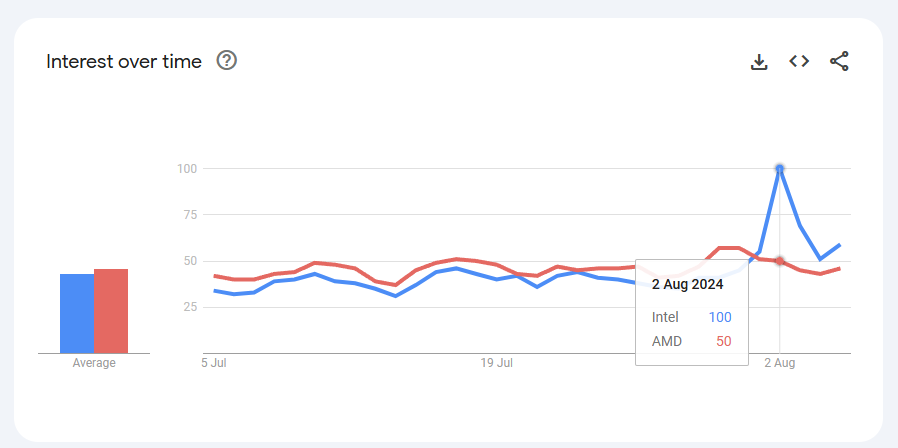Click the 'Average' label under bars
898x448 pixels.
pyautogui.click(x=94, y=363)
